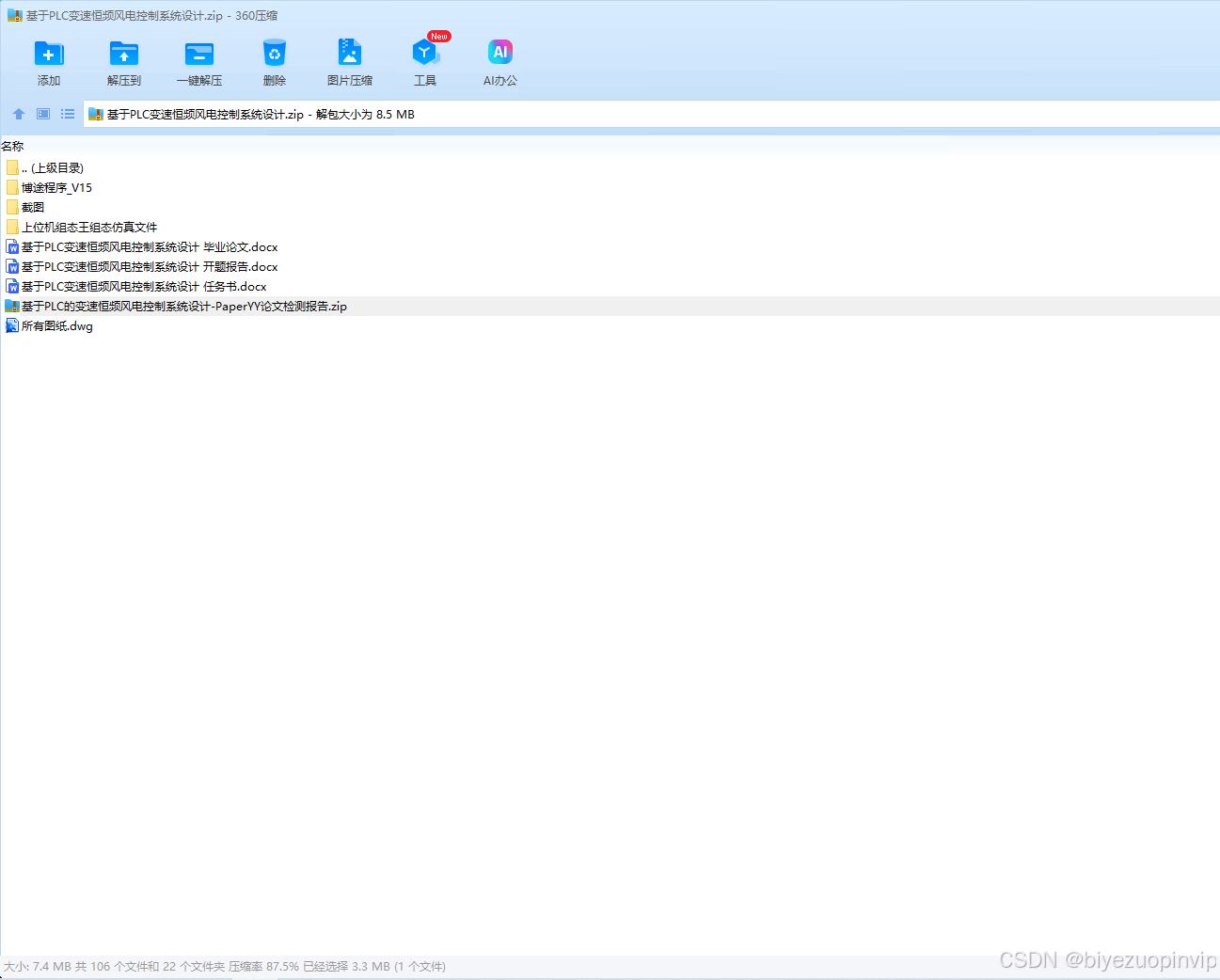
Task: Click the folder icon of 上位机组态王组态仿真文件
Action: click(12, 227)
